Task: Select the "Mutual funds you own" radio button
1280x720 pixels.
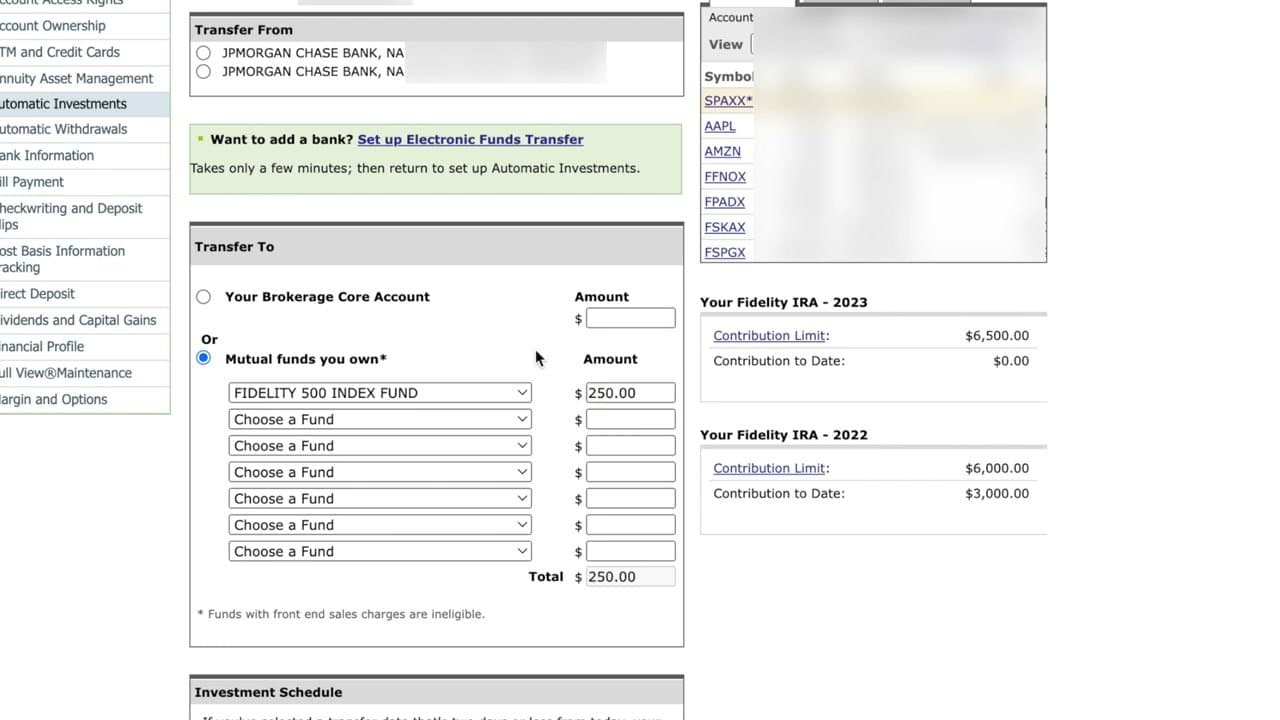Action: [x=203, y=358]
